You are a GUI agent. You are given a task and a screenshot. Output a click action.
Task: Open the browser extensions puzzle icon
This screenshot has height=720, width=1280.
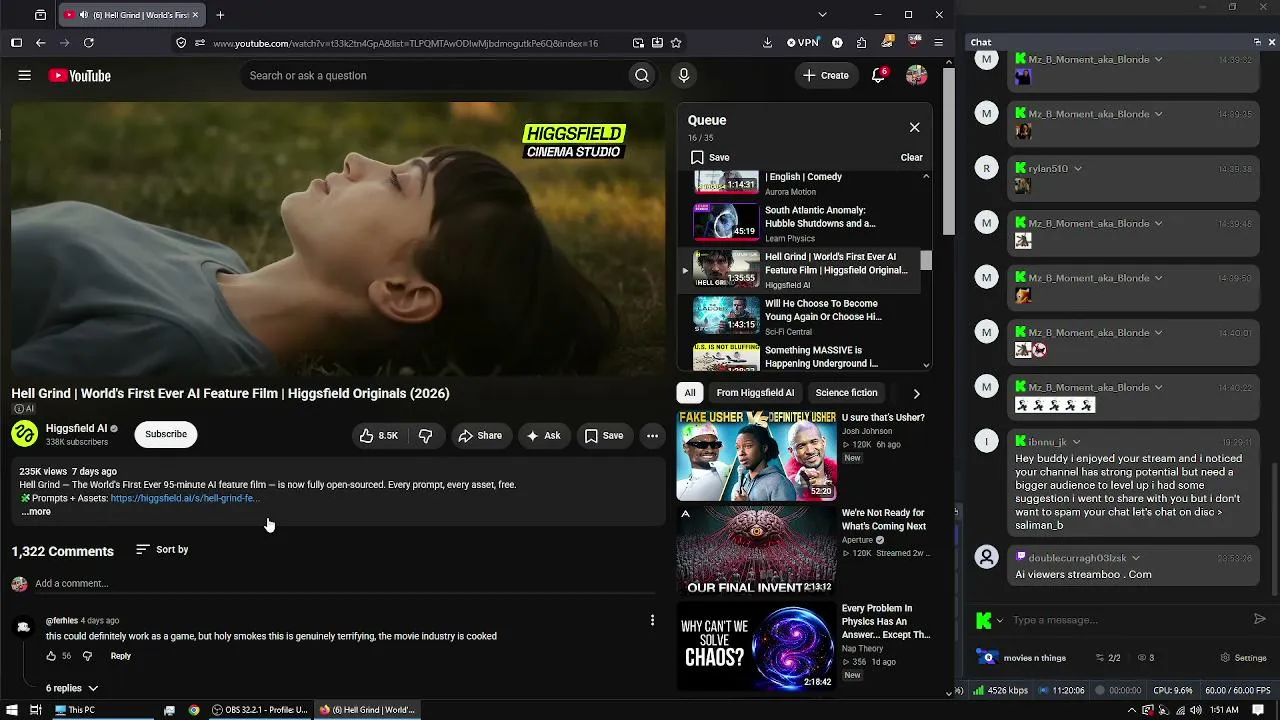coord(861,43)
